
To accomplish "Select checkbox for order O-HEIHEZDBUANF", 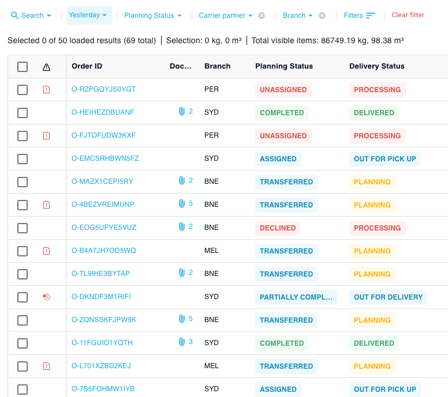I will [22, 113].
